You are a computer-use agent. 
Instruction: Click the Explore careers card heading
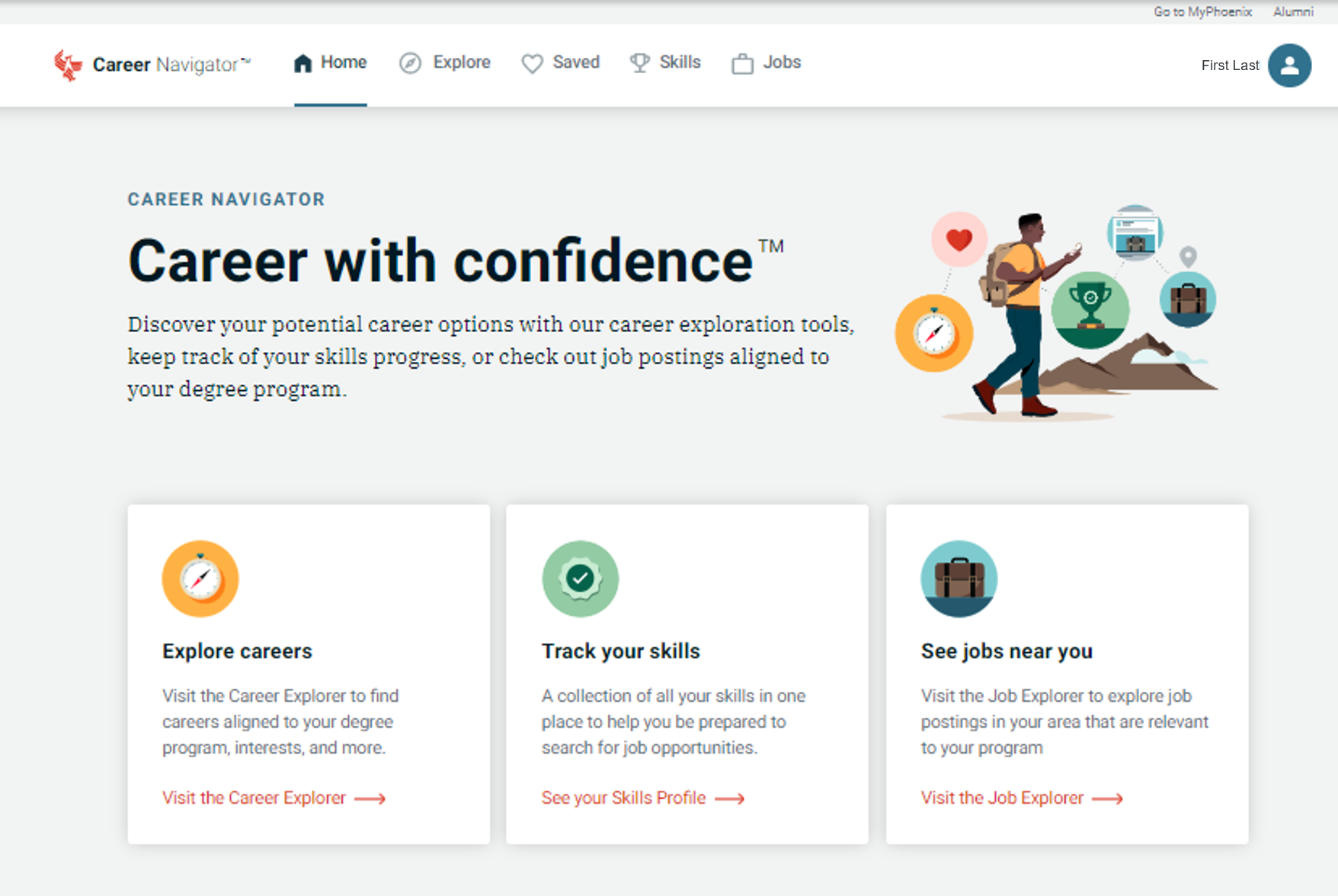[237, 651]
